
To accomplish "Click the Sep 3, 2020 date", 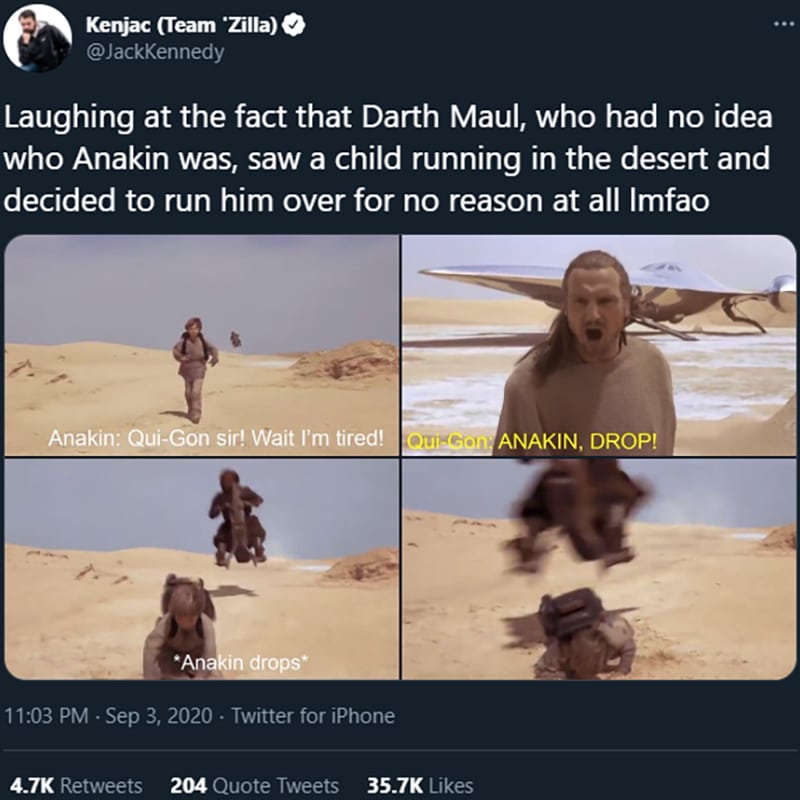I will point(159,716).
